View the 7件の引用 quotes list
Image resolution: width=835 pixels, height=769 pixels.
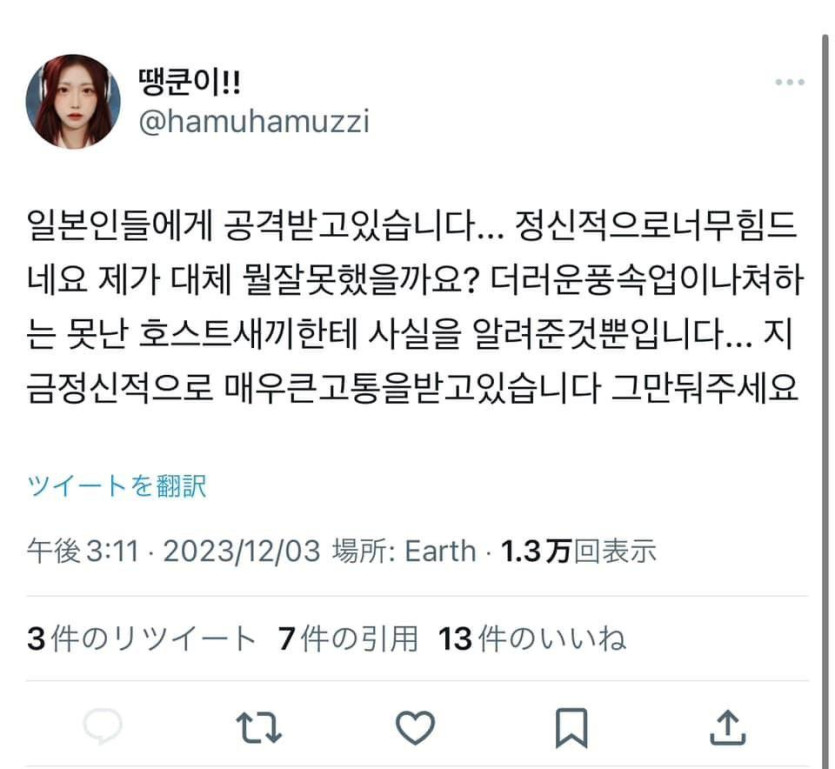click(x=348, y=639)
